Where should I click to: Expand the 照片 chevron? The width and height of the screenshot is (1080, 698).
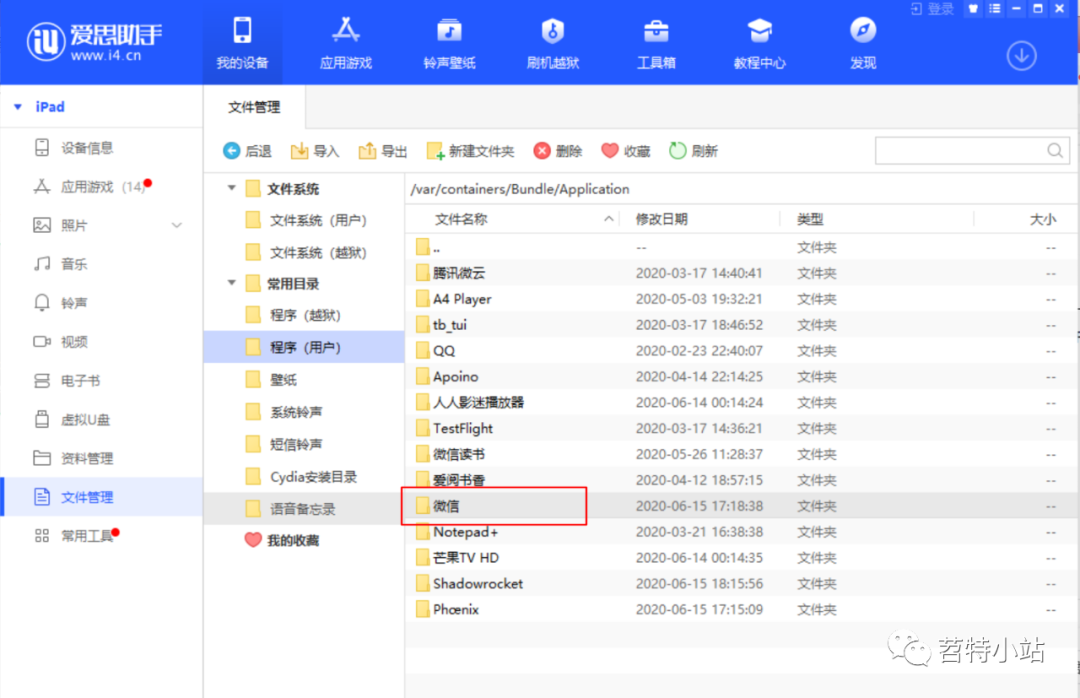pos(177,225)
